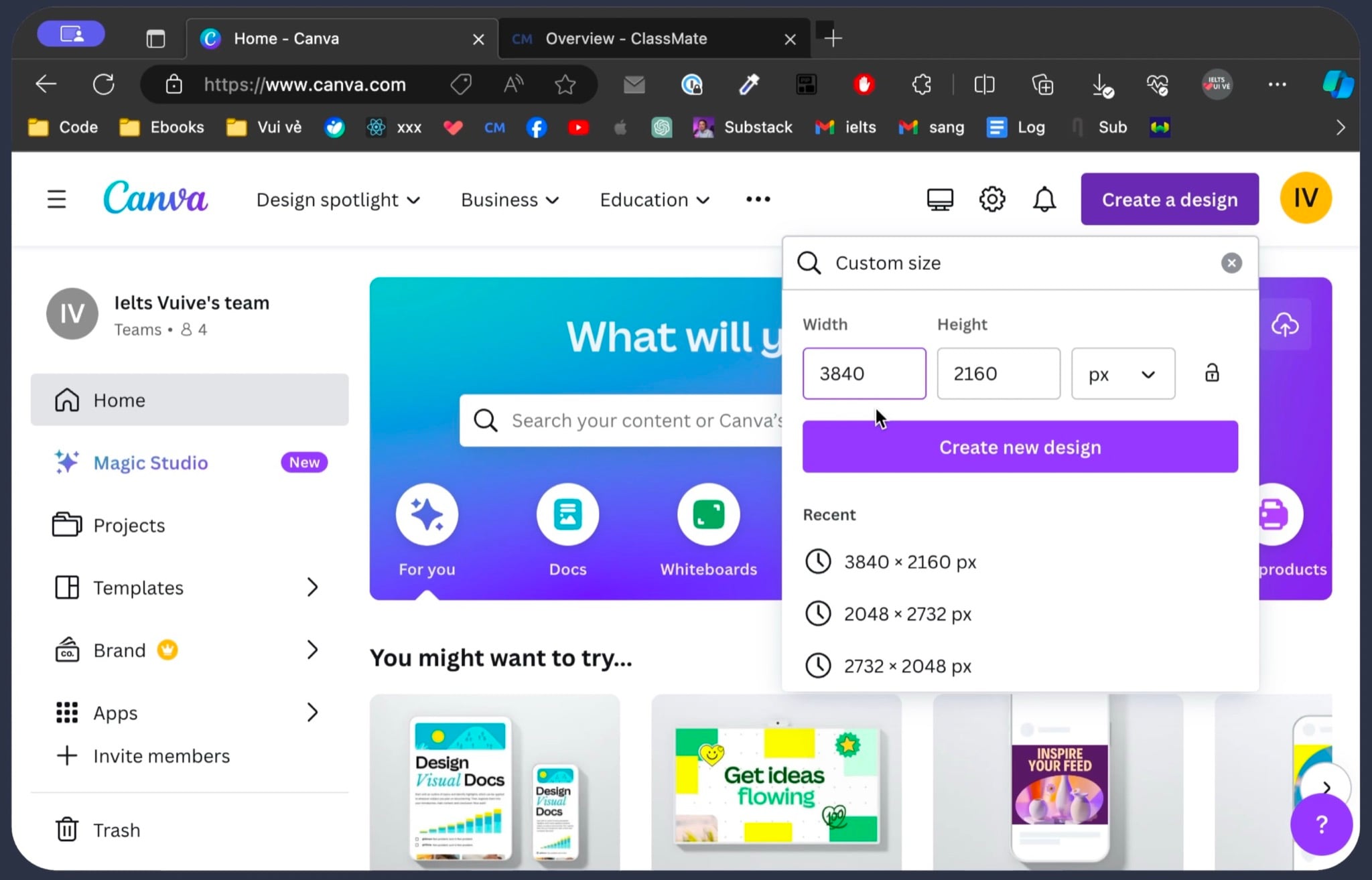Open the Whiteboards category icon
The height and width of the screenshot is (880, 1372).
[x=709, y=514]
